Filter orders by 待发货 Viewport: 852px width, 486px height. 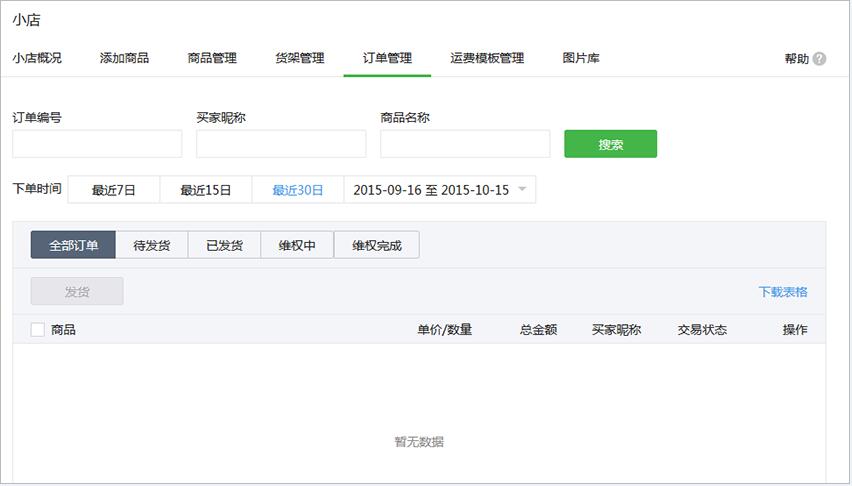[151, 245]
